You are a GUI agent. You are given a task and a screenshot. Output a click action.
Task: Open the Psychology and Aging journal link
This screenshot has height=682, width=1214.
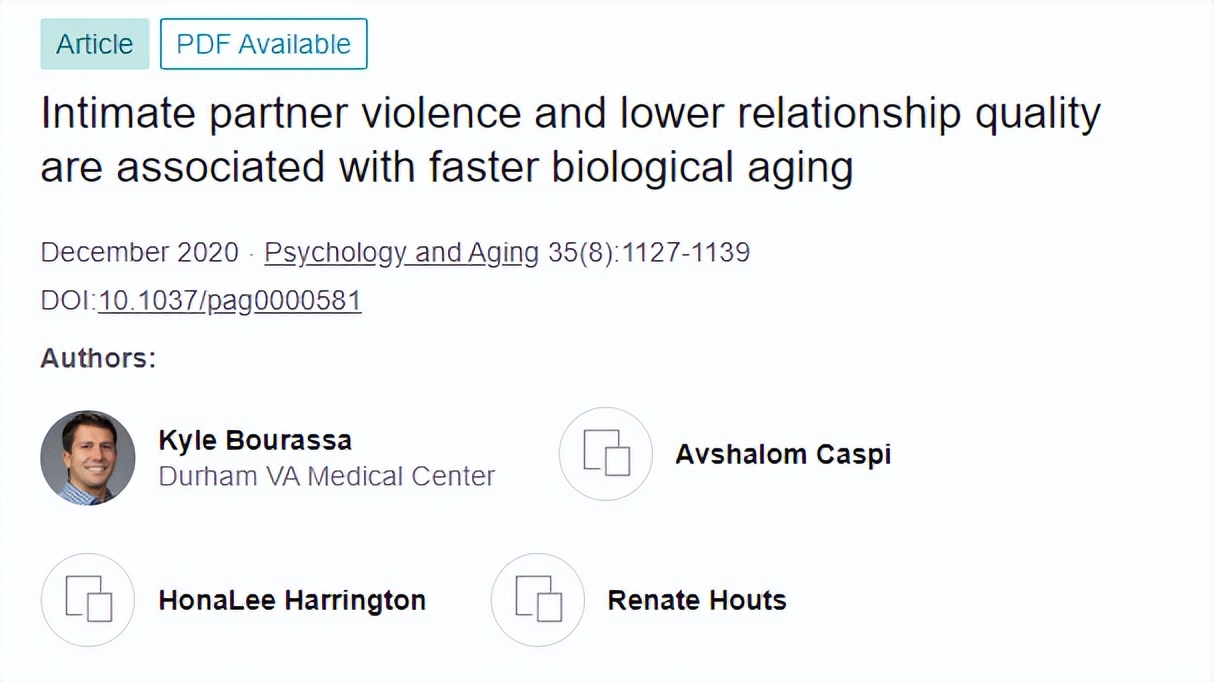(x=401, y=252)
